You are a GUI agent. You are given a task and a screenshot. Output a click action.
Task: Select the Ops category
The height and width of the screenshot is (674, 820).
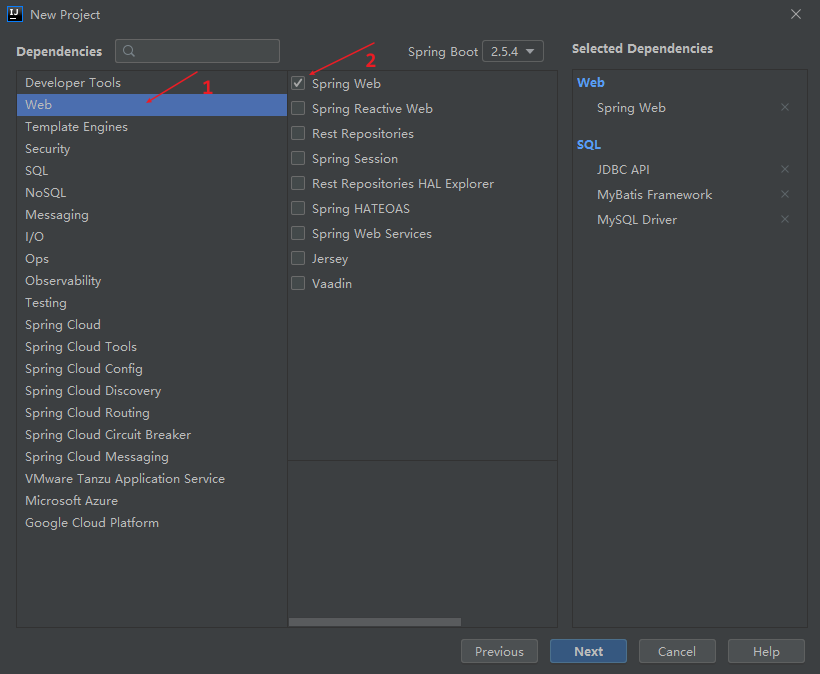152,258
